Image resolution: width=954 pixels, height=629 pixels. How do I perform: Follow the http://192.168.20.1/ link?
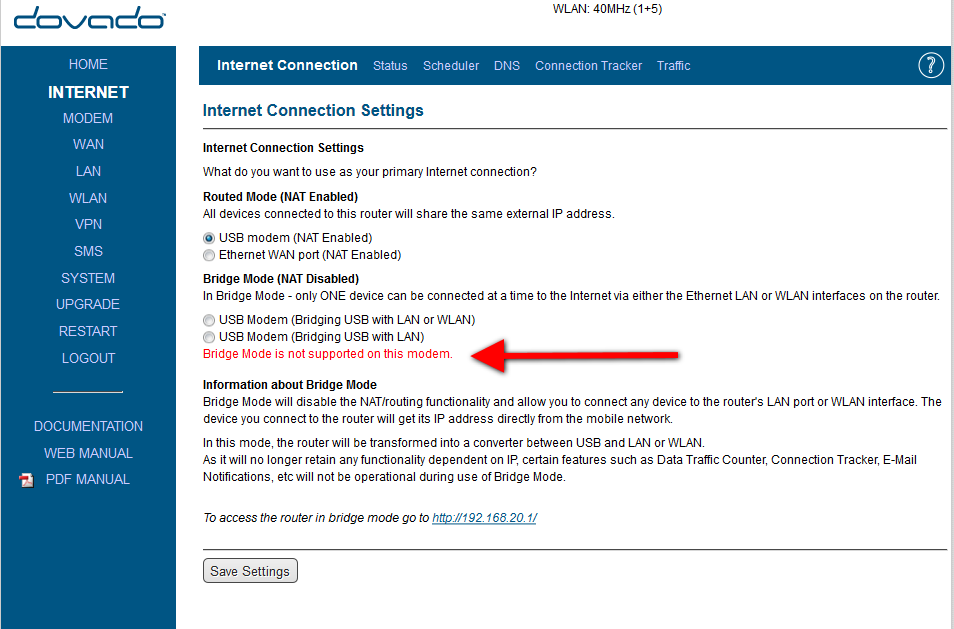484,518
